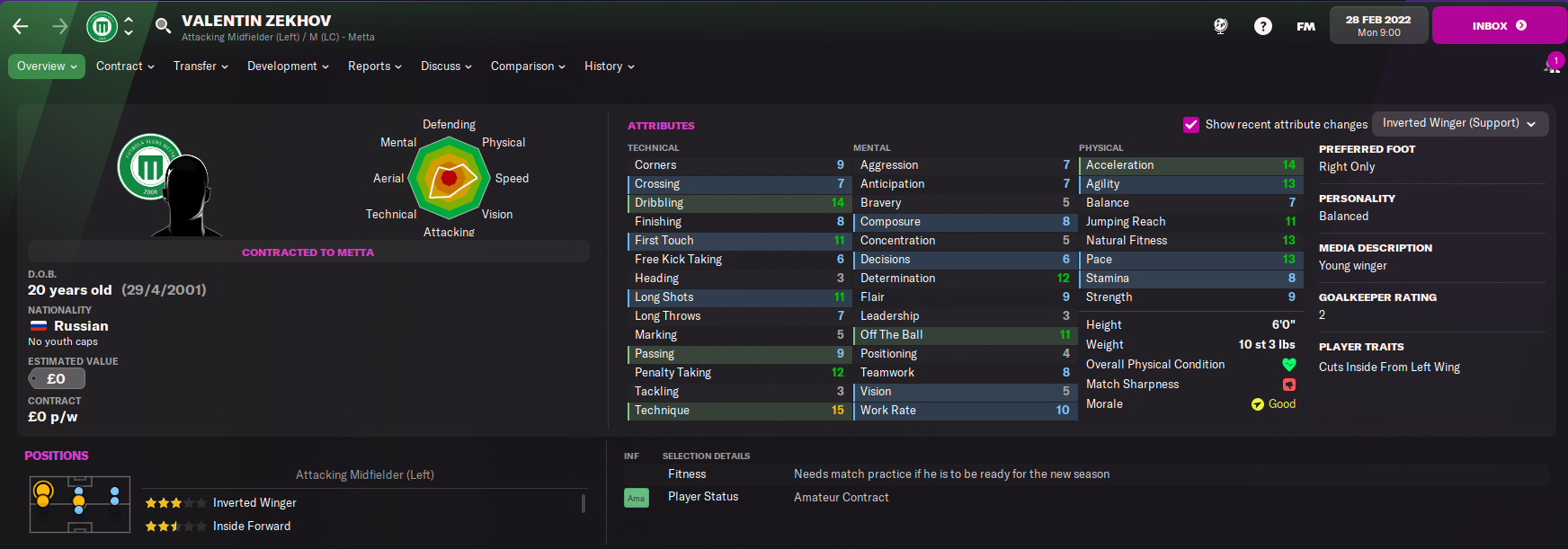The width and height of the screenshot is (1568, 549).
Task: Open the Comparison menu
Action: point(528,66)
